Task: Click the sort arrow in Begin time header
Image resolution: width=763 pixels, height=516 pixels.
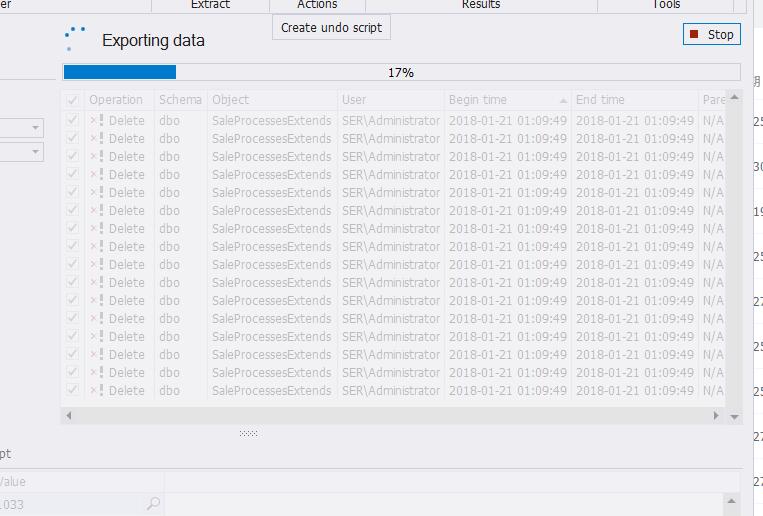Action: [x=563, y=101]
